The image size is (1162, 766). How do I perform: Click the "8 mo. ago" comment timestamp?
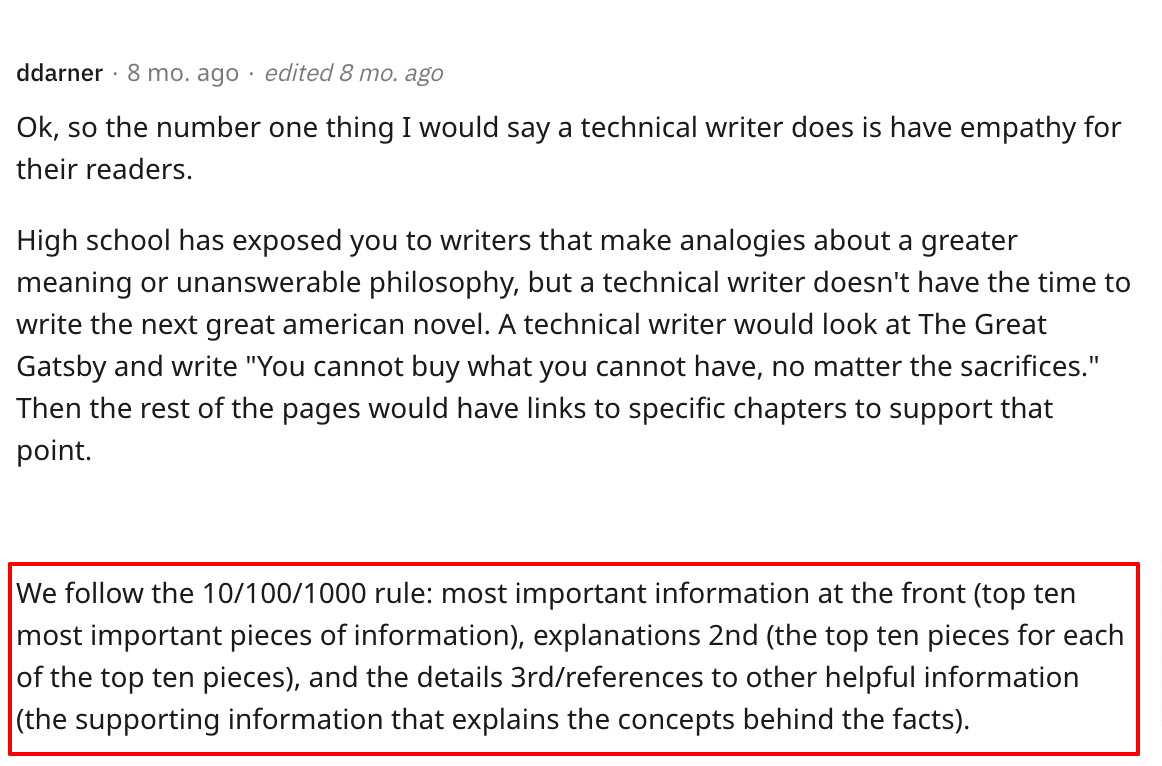182,73
